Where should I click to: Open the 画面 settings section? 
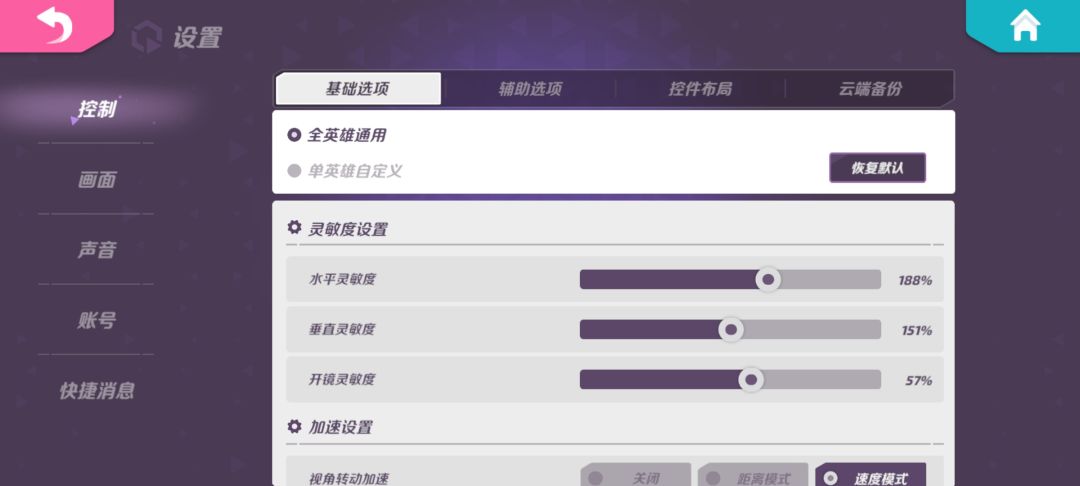click(97, 180)
